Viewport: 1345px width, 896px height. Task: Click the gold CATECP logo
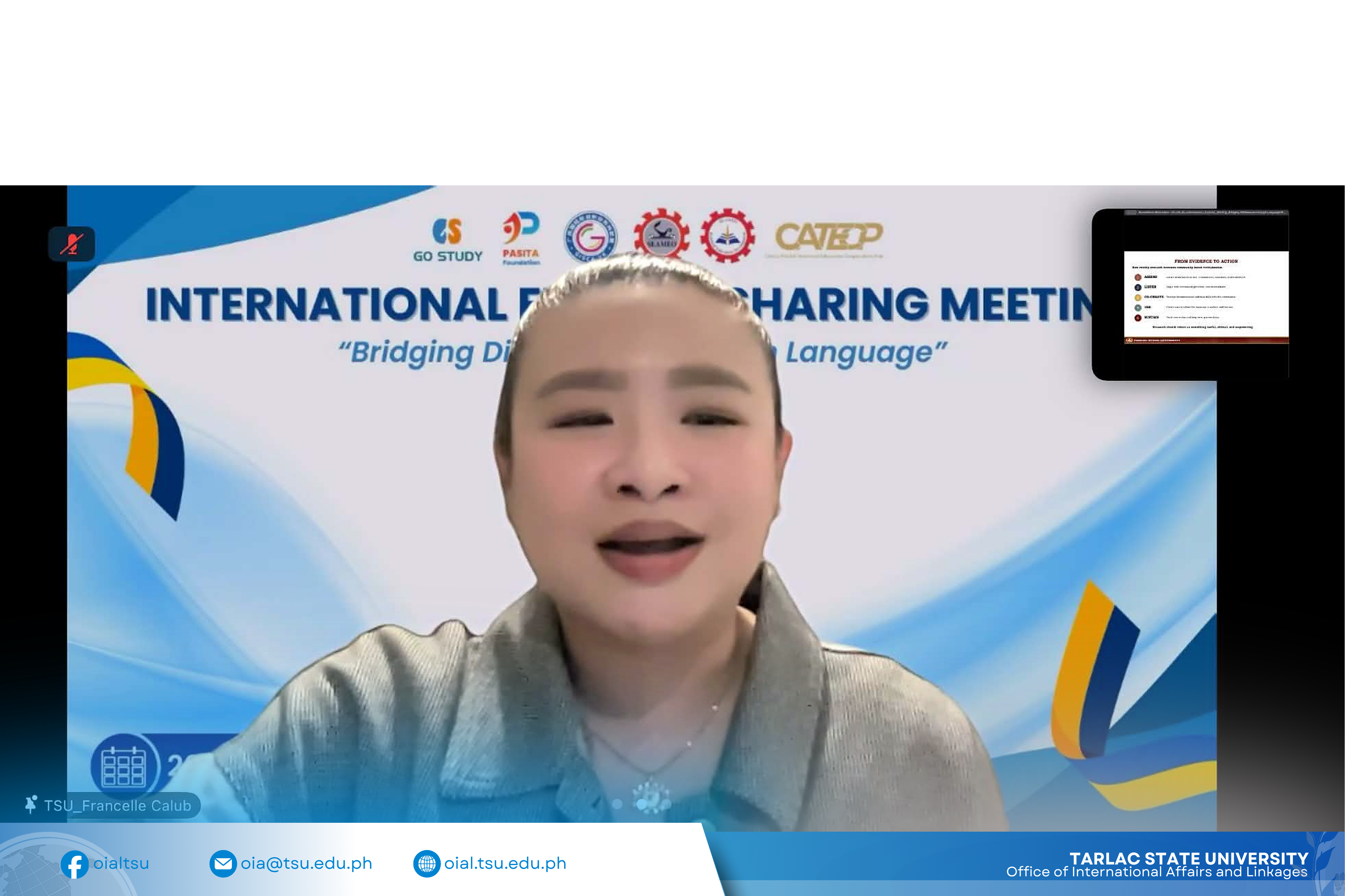828,239
